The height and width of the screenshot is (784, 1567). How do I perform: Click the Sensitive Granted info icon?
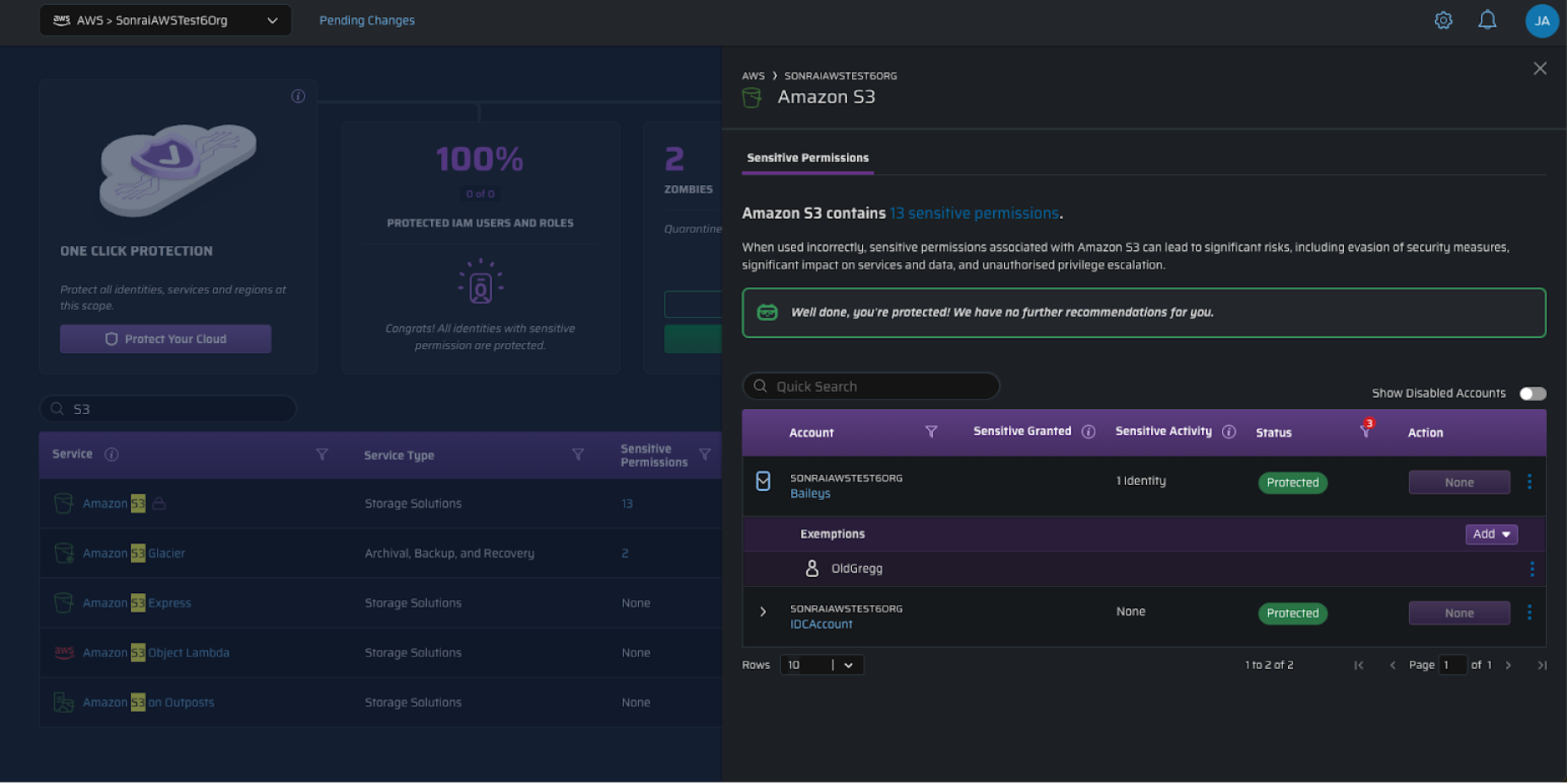tap(1089, 432)
